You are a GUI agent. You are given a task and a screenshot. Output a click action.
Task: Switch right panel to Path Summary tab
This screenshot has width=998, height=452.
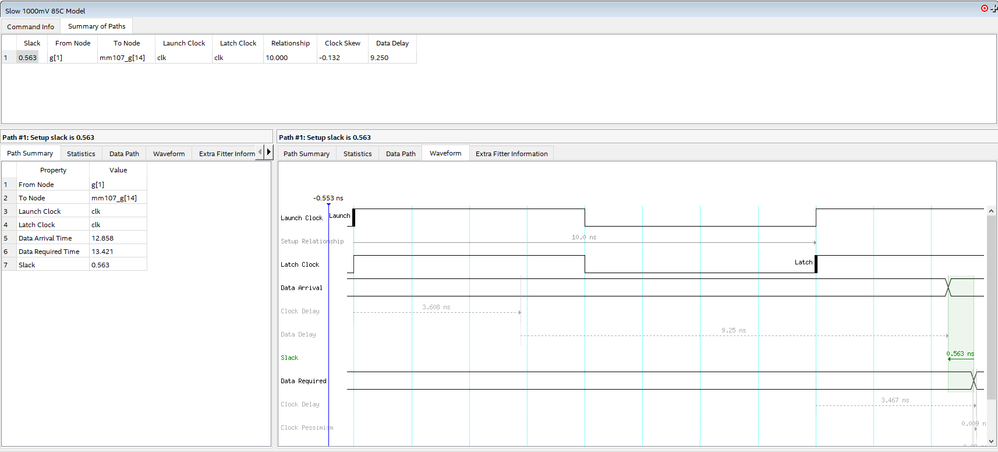(x=306, y=154)
